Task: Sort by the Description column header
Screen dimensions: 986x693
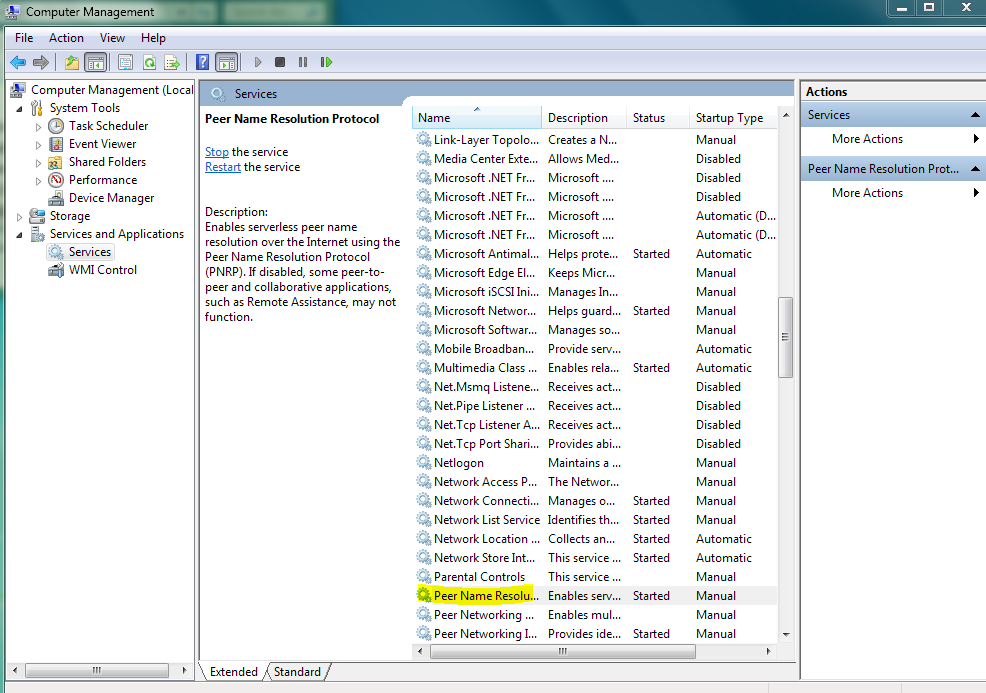Action: coord(584,118)
